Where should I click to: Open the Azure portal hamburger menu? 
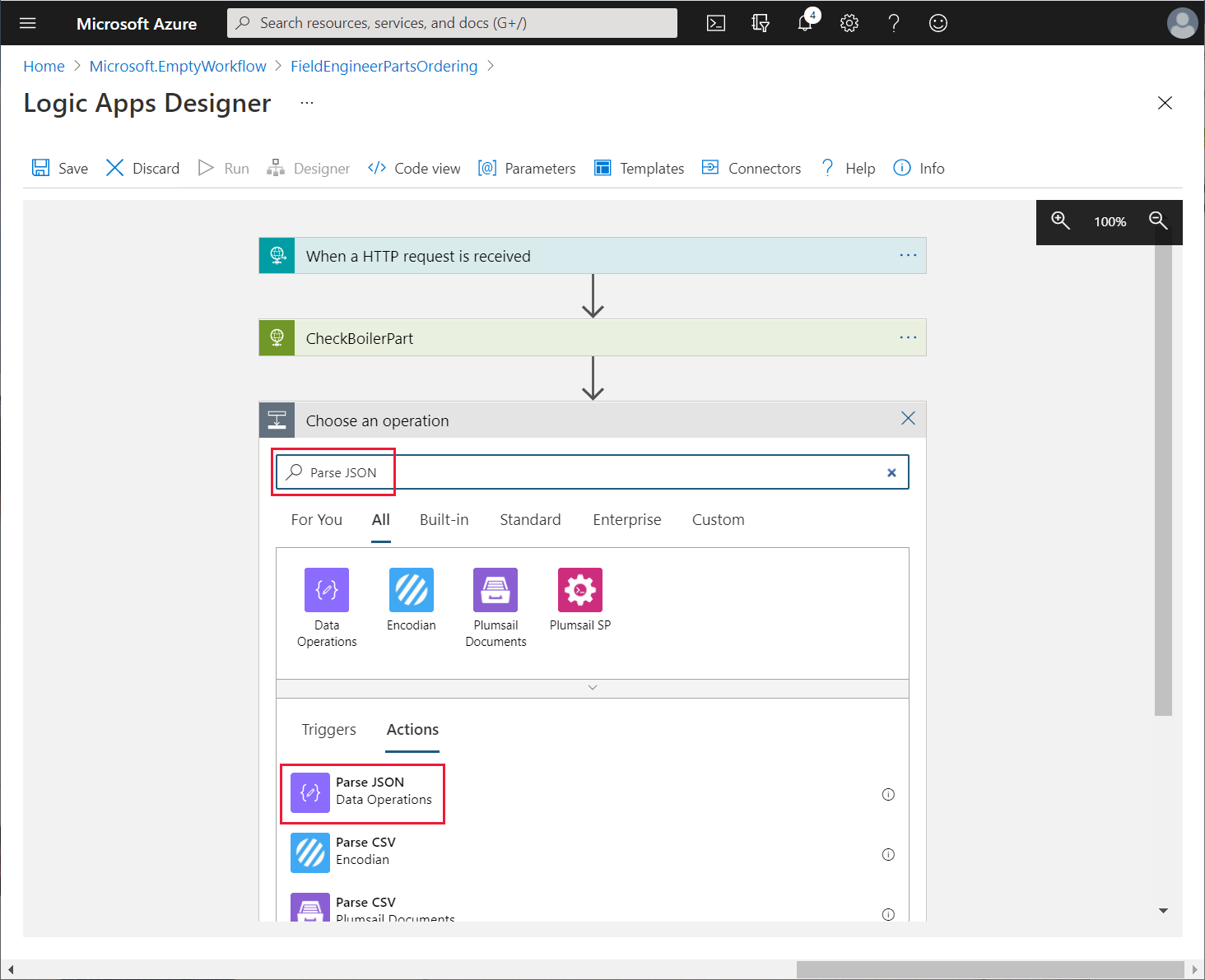pyautogui.click(x=28, y=23)
